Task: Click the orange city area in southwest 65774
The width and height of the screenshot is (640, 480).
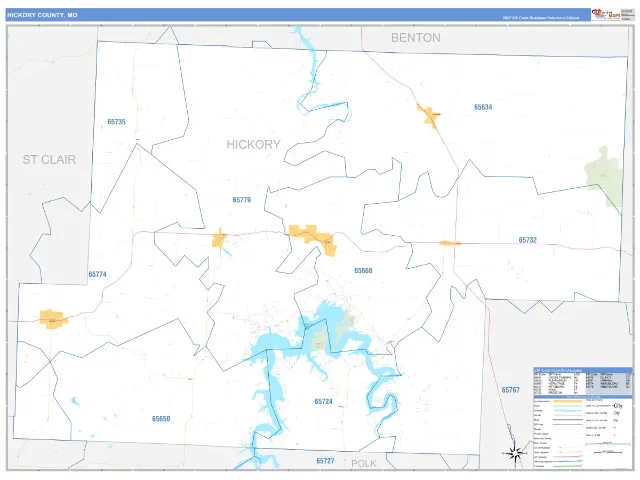Action: (53, 319)
